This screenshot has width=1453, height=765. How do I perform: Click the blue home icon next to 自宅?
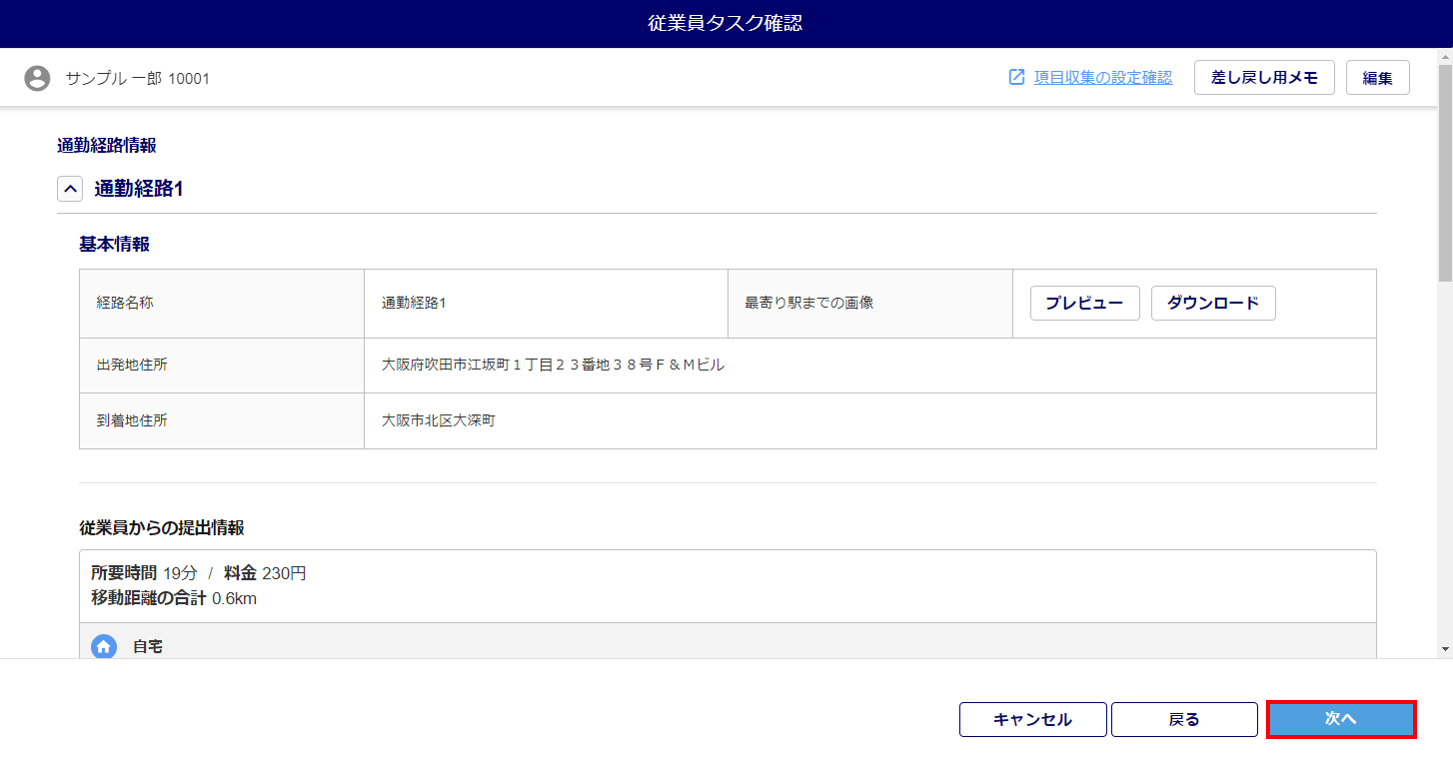point(103,647)
